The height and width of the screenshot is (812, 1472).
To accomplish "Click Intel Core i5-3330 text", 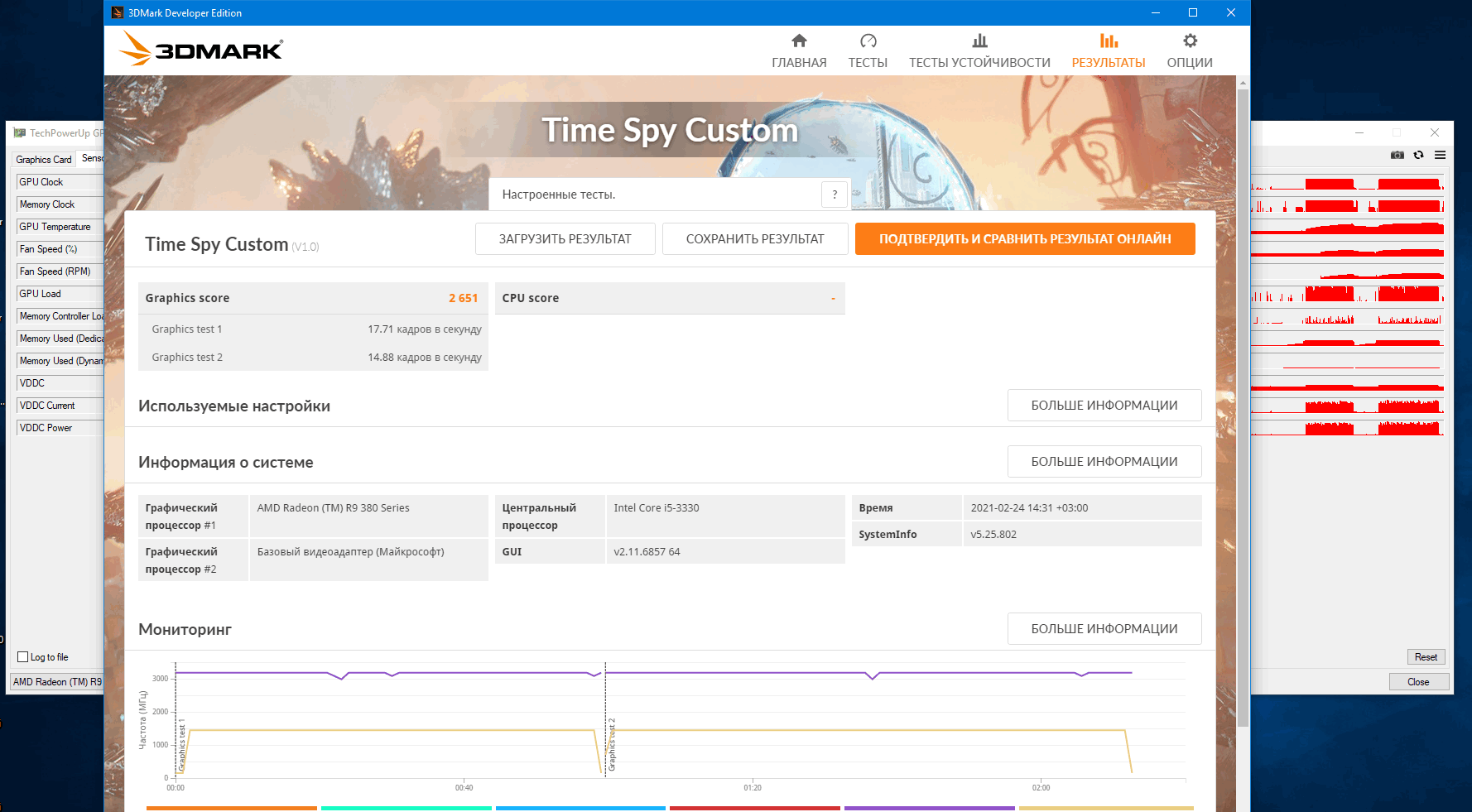I will tap(656, 508).
